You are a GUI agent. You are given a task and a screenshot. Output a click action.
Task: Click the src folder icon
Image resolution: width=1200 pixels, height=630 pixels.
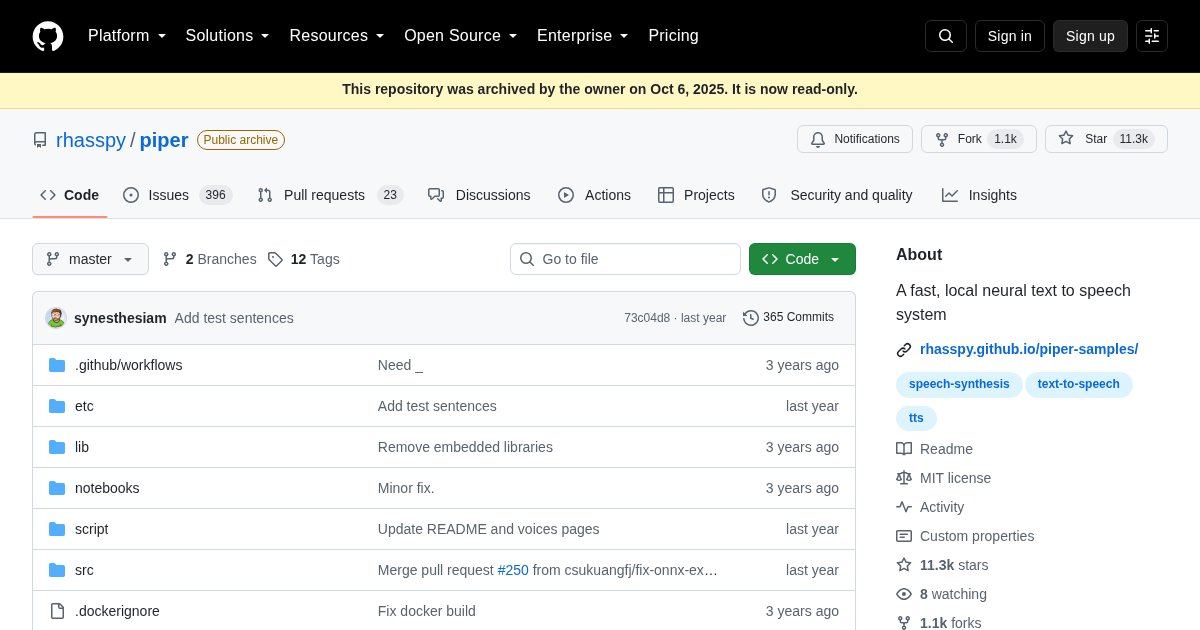pos(57,570)
